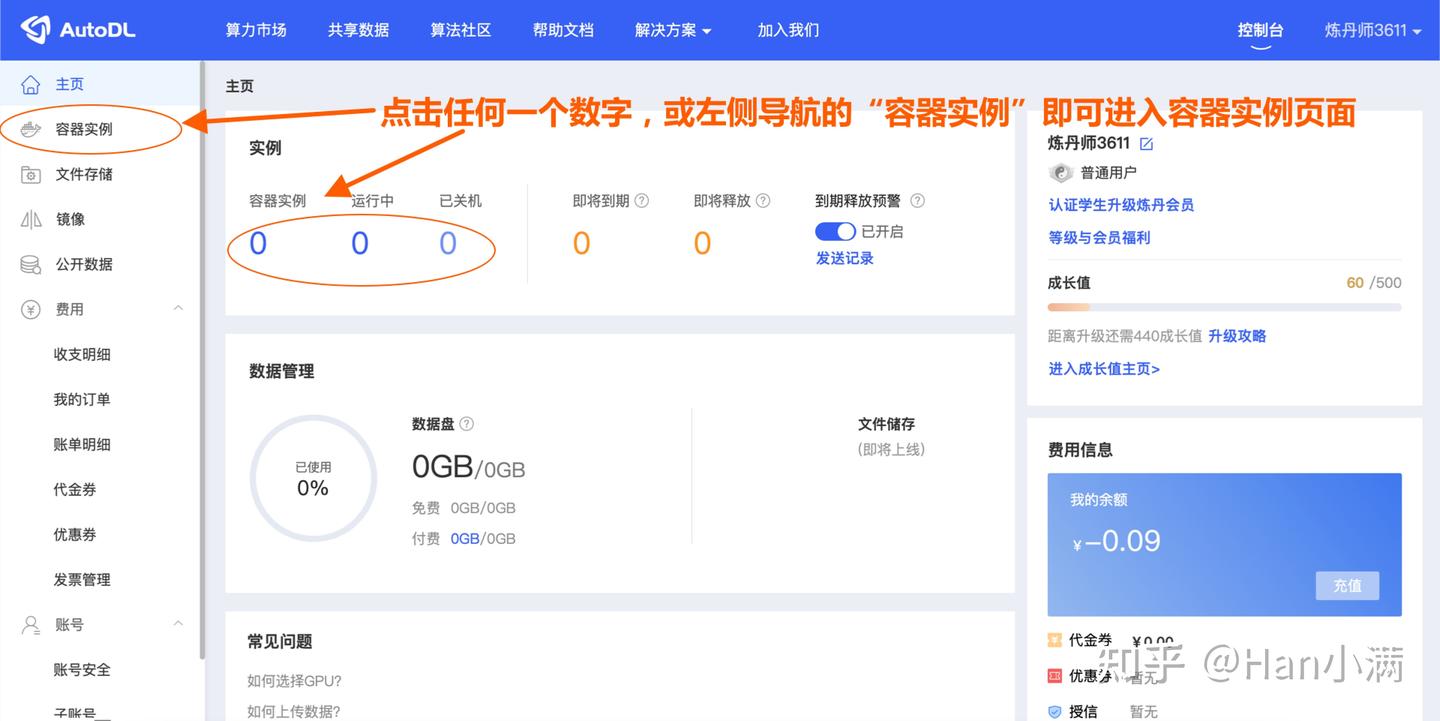Click the 即将释放 count number

coord(702,243)
